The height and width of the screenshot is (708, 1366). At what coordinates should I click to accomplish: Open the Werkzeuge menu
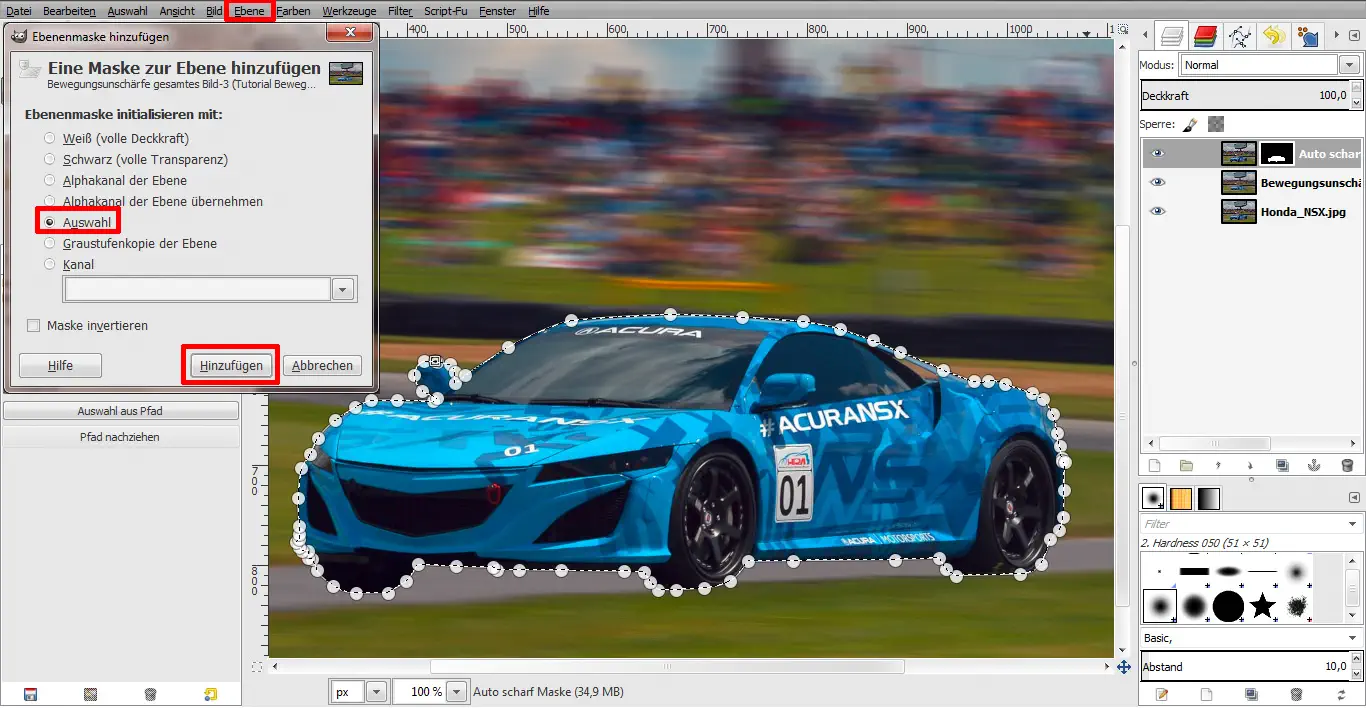click(x=348, y=11)
